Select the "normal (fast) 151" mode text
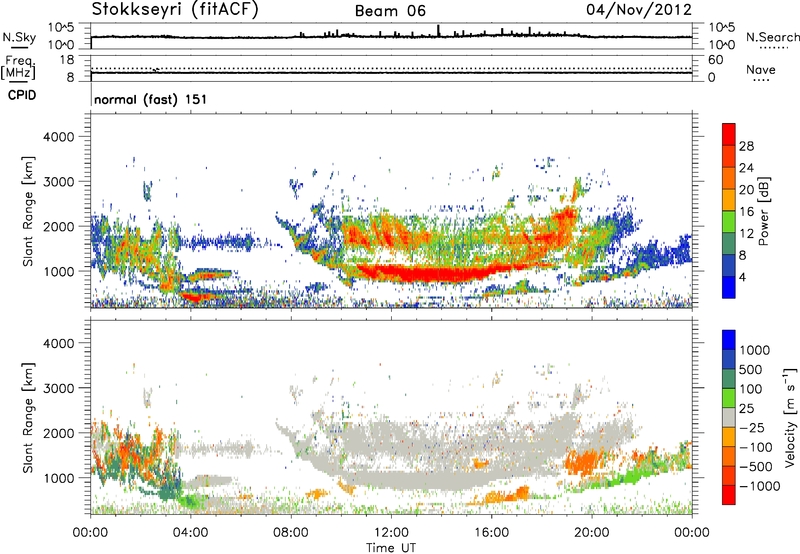The width and height of the screenshot is (800, 554). coord(151,99)
